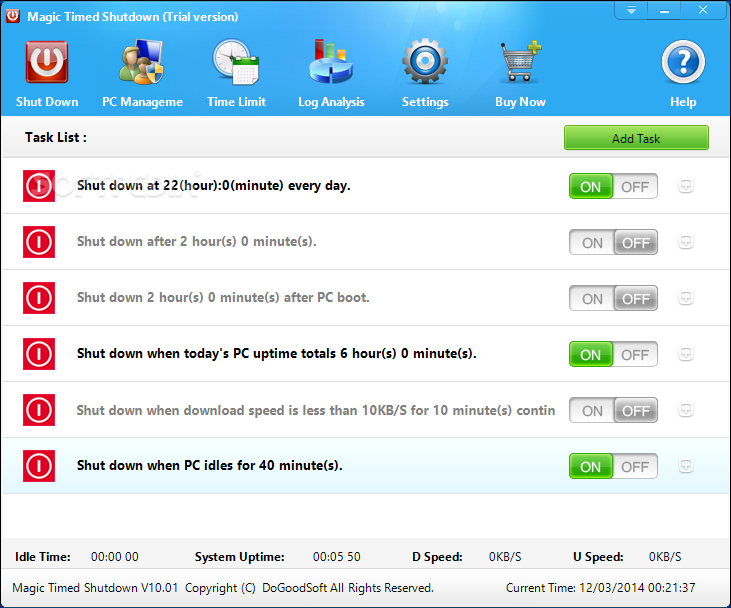The height and width of the screenshot is (608, 731).
Task: Click the U Speed value 0KB/S
Action: (x=665, y=557)
